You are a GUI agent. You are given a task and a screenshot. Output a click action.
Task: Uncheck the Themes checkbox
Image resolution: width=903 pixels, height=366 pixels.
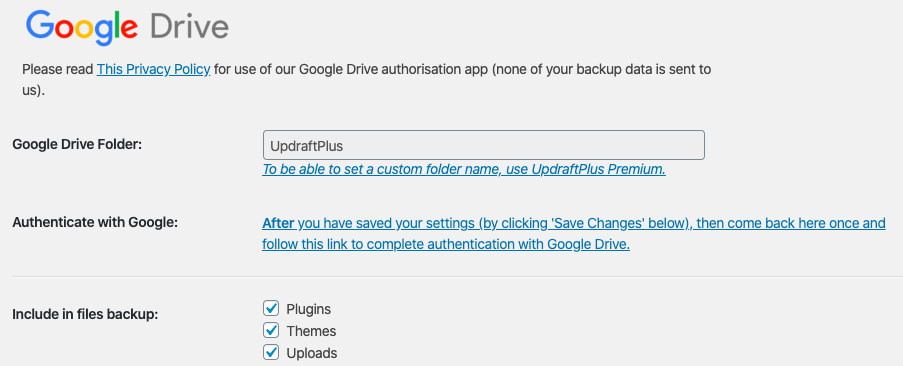[x=271, y=330]
